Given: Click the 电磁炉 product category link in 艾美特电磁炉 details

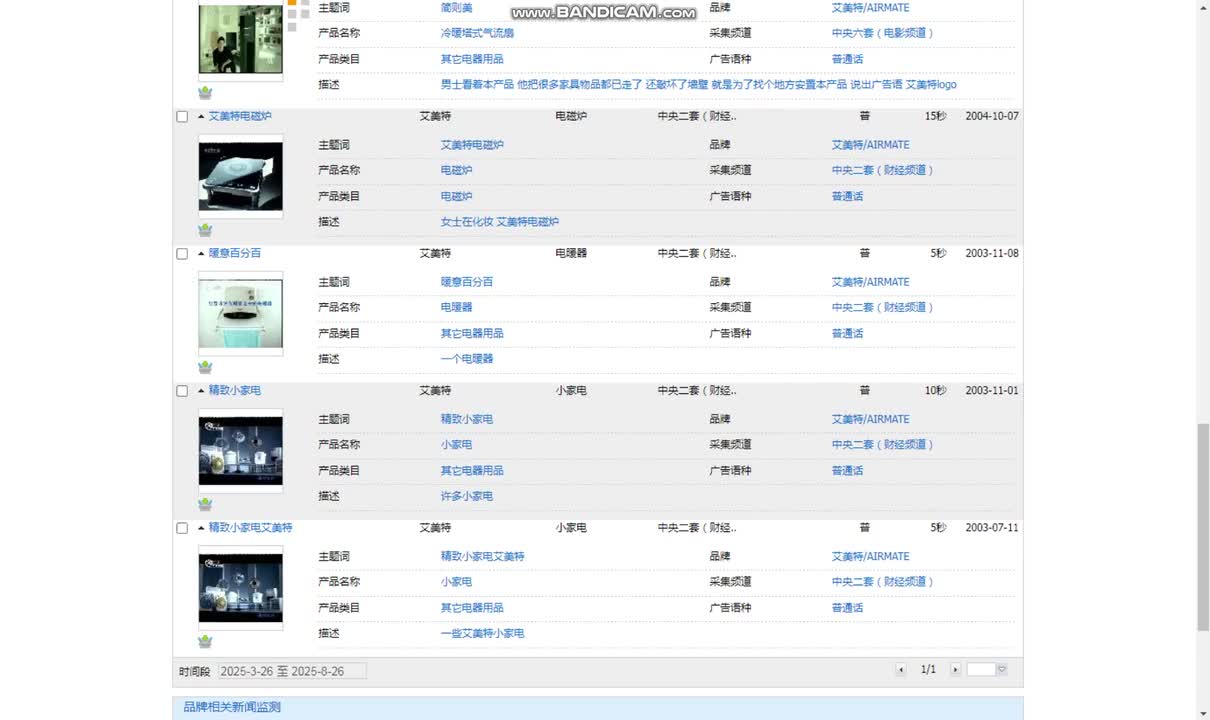Looking at the screenshot, I should click(x=456, y=196).
